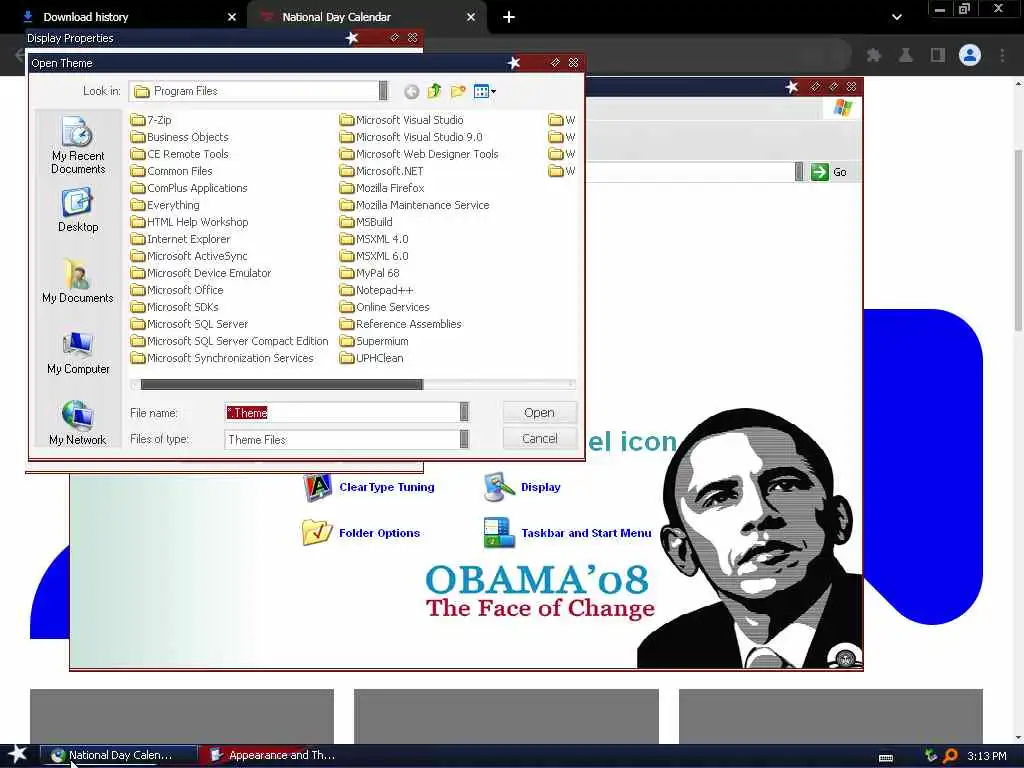Select the Online Services folder
Viewport: 1024px width, 768px height.
(385, 307)
